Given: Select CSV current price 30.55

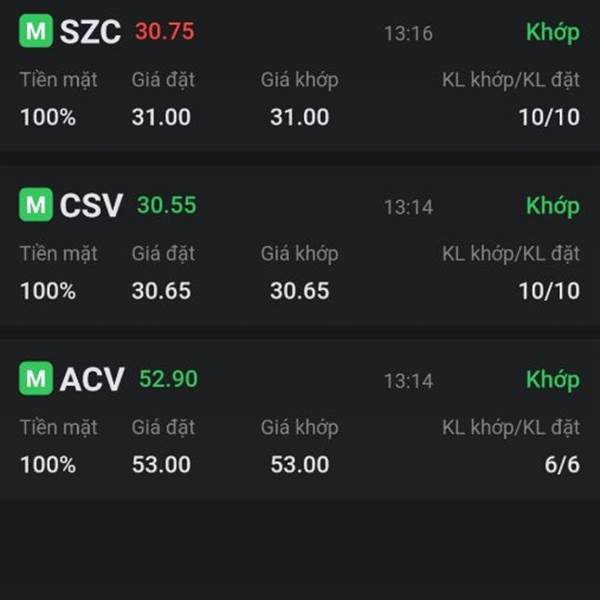Looking at the screenshot, I should pos(167,205).
